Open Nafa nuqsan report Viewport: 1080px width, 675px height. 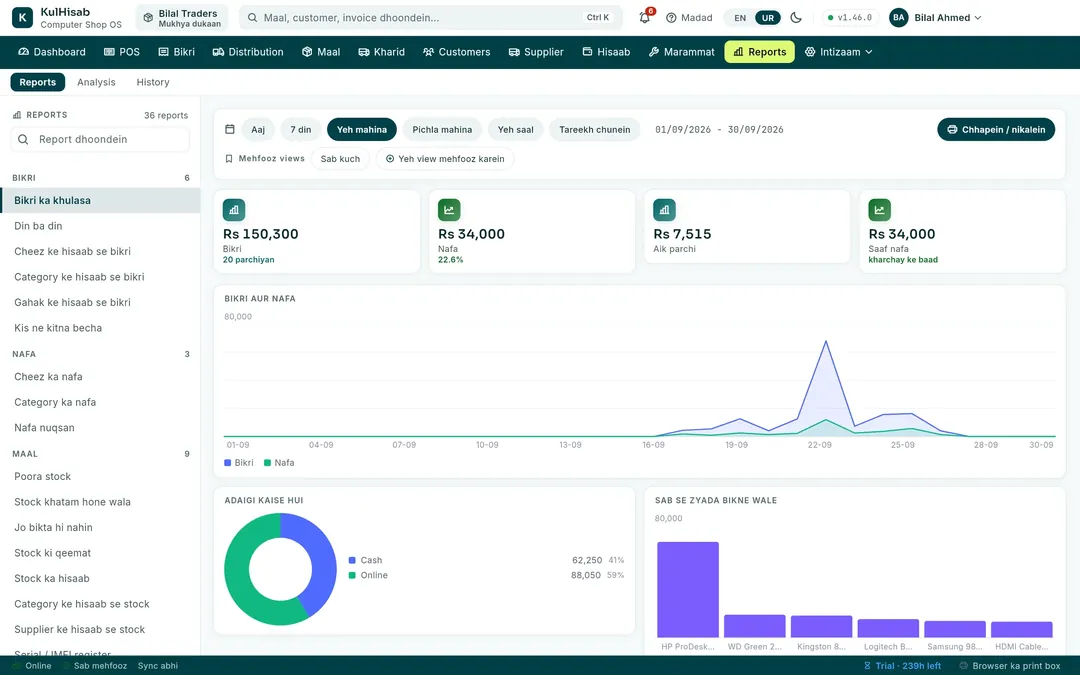pyautogui.click(x=100, y=428)
